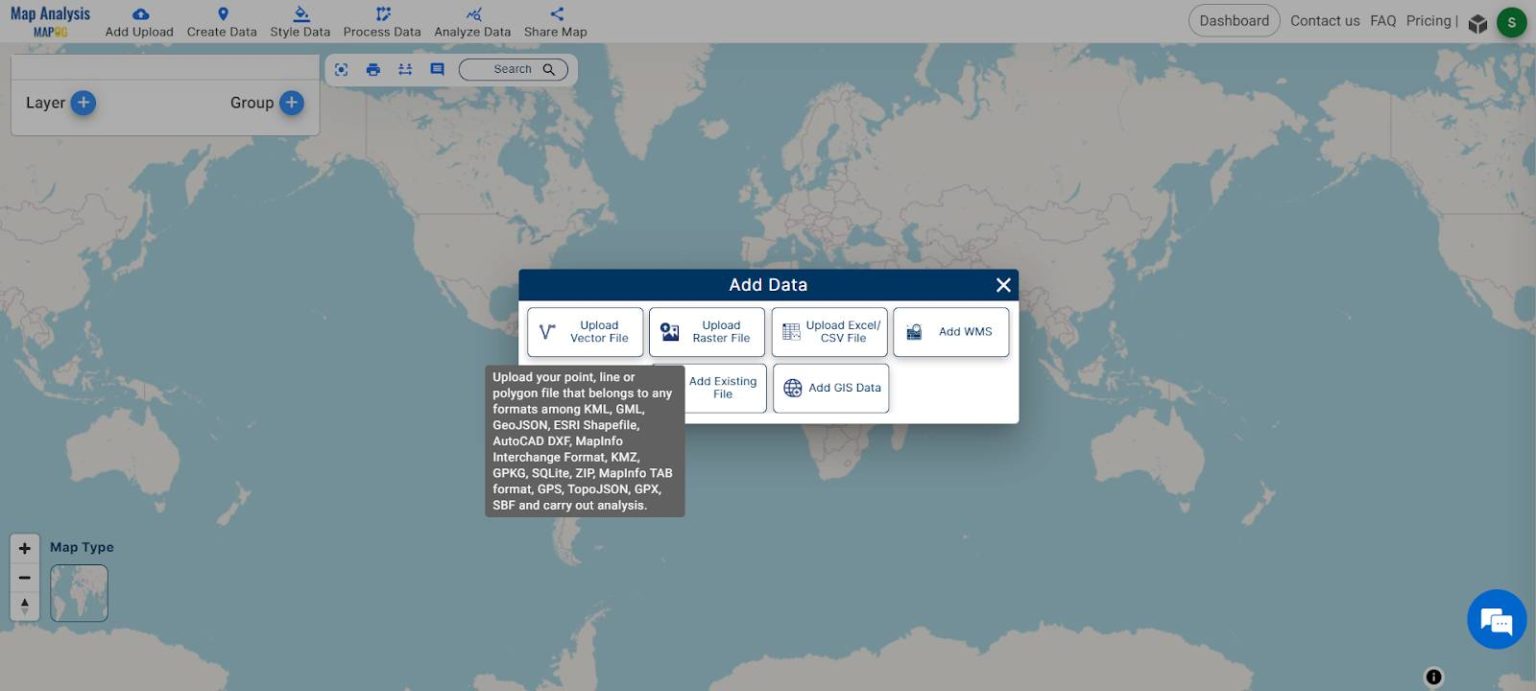Zoom in the map with plus button
This screenshot has width=1536, height=691.
[25, 548]
